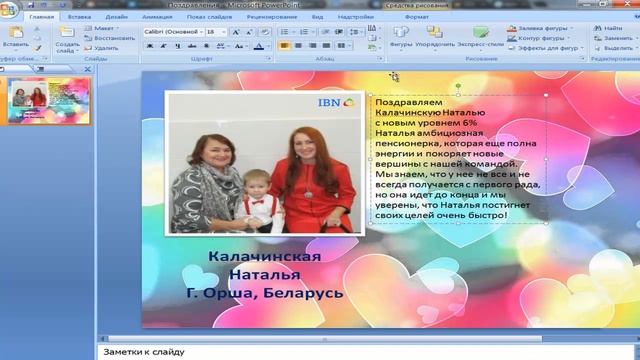This screenshot has width=640, height=360.
Task: Open the clipboard group dialog launcher
Action: (x=45, y=59)
